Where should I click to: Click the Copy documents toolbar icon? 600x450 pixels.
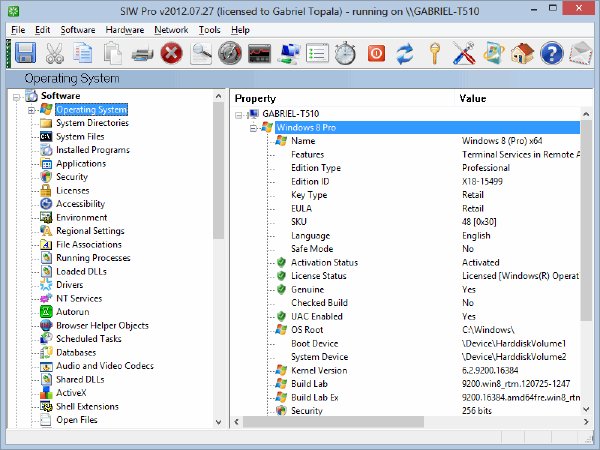coord(83,53)
